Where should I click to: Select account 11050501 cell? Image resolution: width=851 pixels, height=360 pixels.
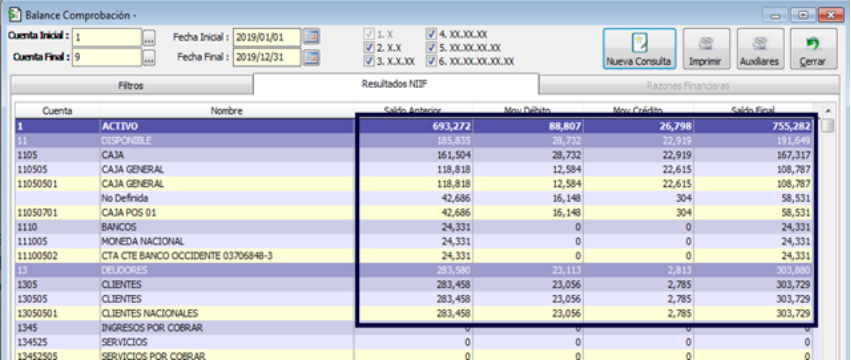tap(58, 184)
